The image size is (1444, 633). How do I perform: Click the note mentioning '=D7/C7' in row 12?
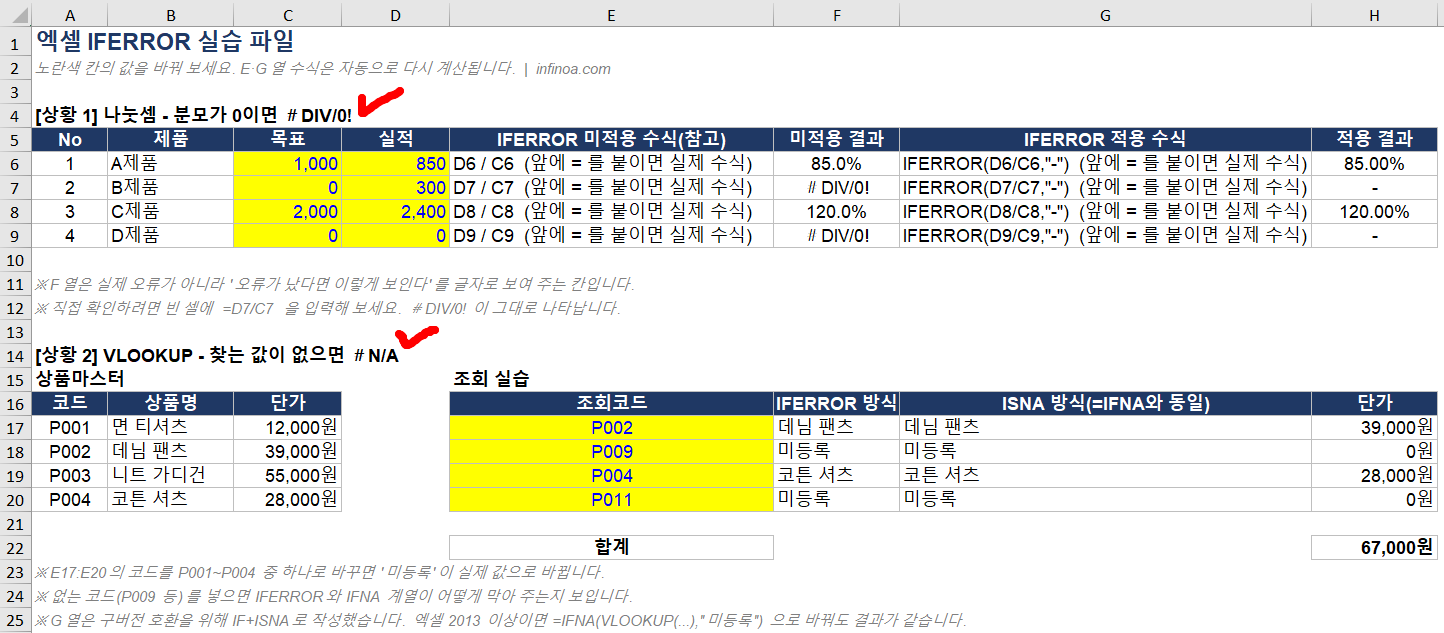pyautogui.click(x=328, y=307)
